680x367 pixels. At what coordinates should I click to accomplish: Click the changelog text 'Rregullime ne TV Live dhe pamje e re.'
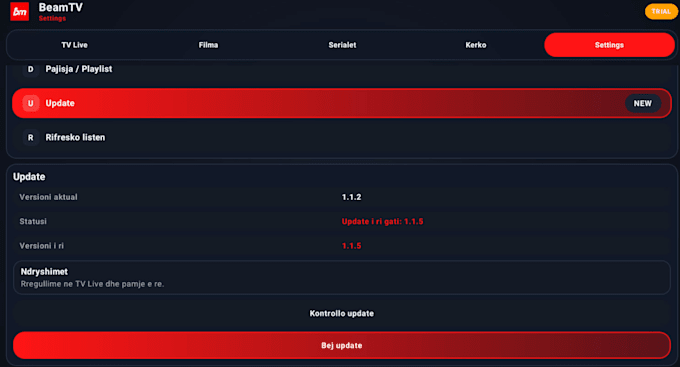pos(92,284)
